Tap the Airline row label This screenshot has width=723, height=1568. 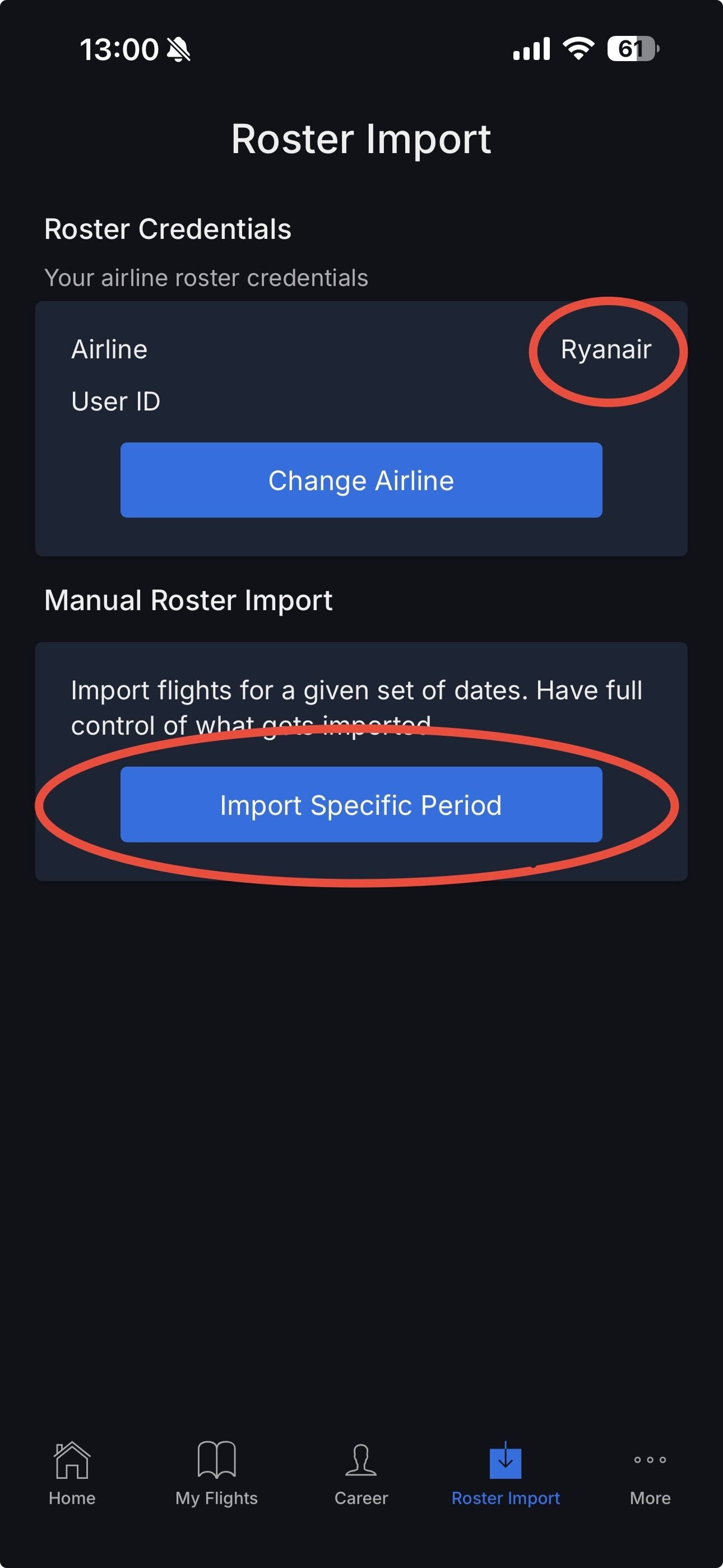click(109, 350)
